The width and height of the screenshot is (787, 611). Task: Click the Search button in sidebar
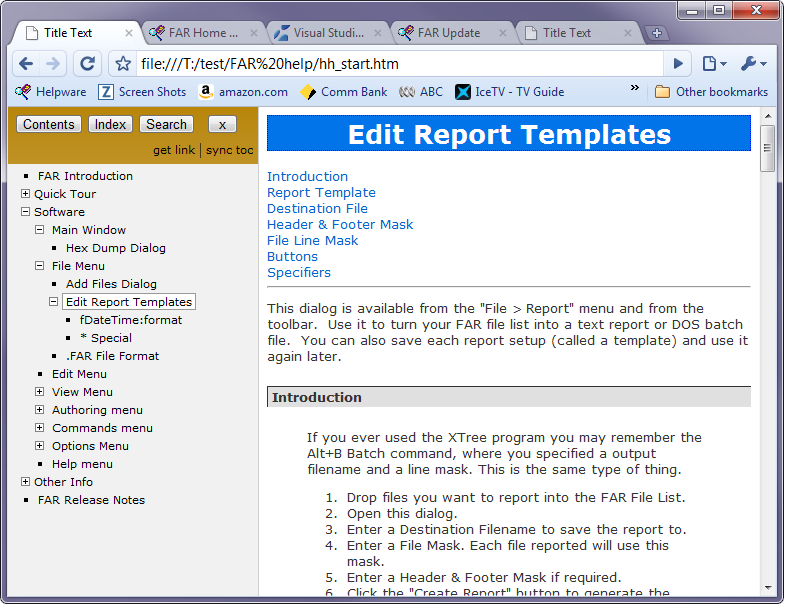[166, 125]
